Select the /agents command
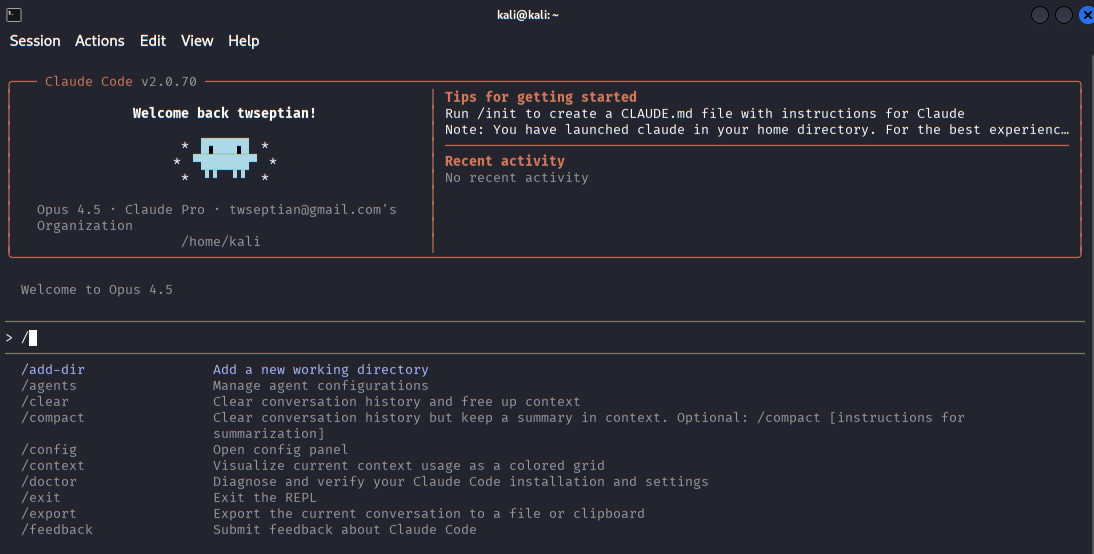The height and width of the screenshot is (554, 1094). point(49,386)
